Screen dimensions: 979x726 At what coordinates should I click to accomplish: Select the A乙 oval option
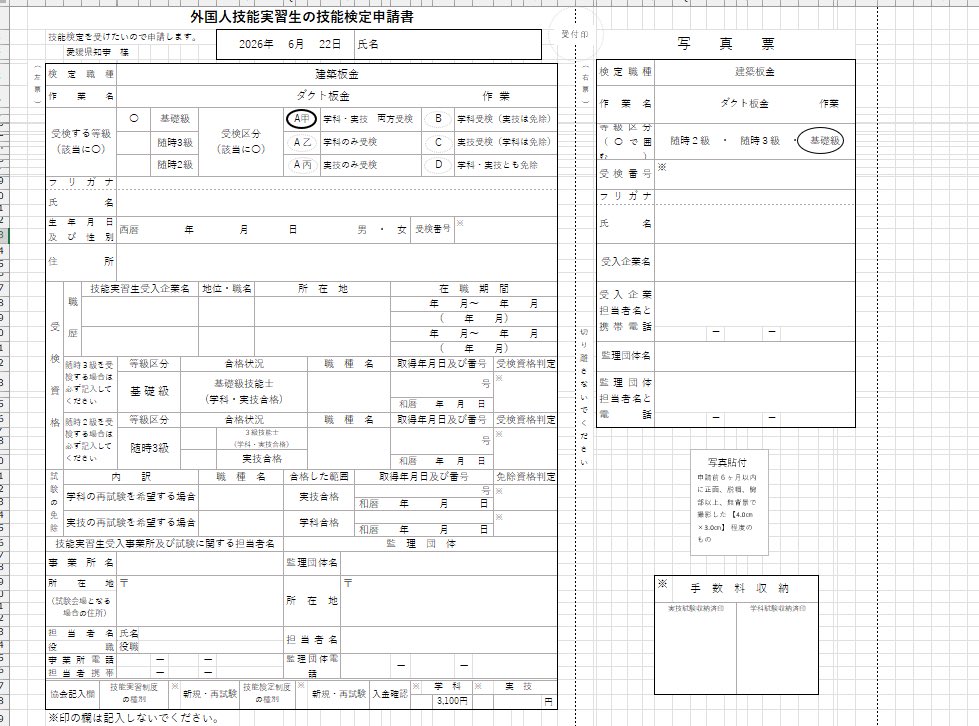(x=302, y=142)
